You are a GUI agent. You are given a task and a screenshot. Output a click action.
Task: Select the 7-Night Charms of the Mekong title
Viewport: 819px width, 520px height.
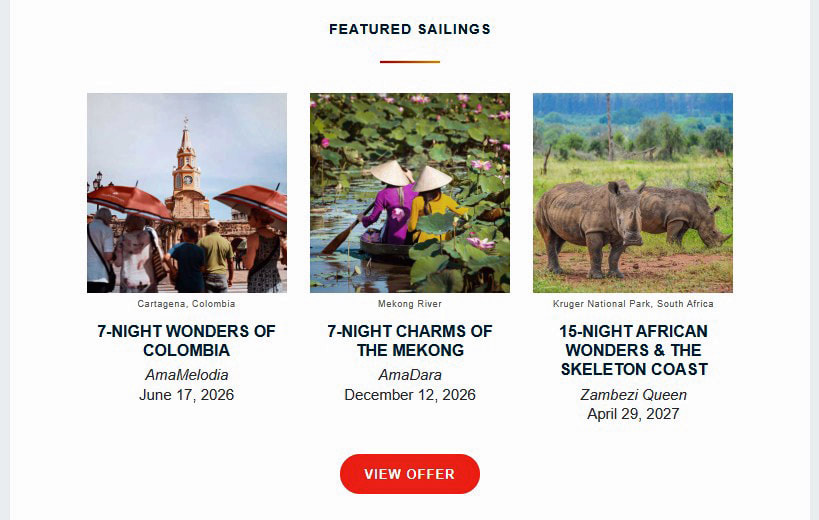point(410,340)
